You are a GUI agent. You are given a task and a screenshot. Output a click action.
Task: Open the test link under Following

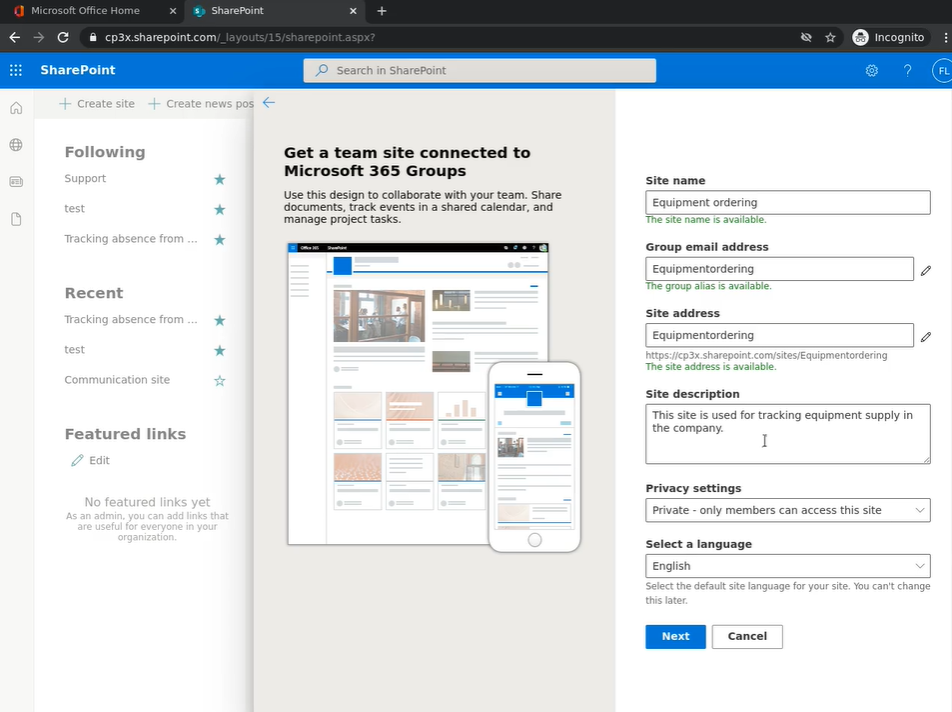pos(75,209)
